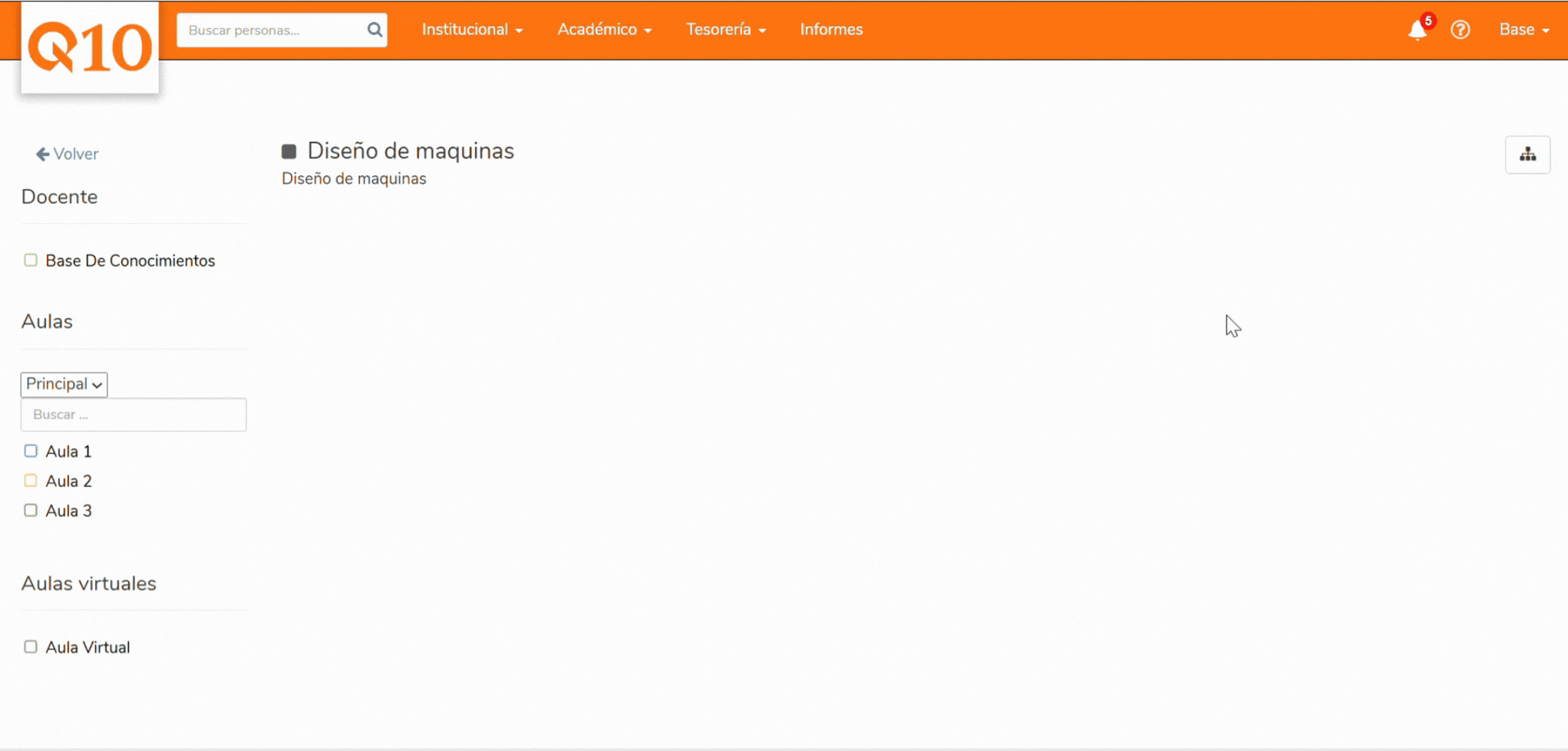The width and height of the screenshot is (1568, 751).
Task: Expand the Tesorería menu
Action: coord(726,30)
